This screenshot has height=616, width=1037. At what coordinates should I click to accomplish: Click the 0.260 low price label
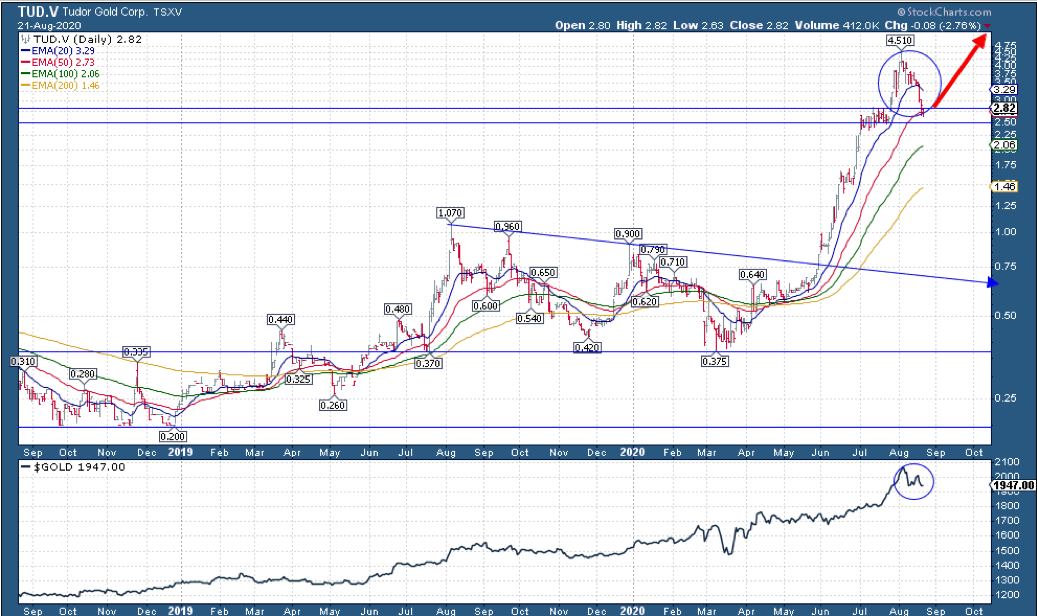(x=333, y=405)
